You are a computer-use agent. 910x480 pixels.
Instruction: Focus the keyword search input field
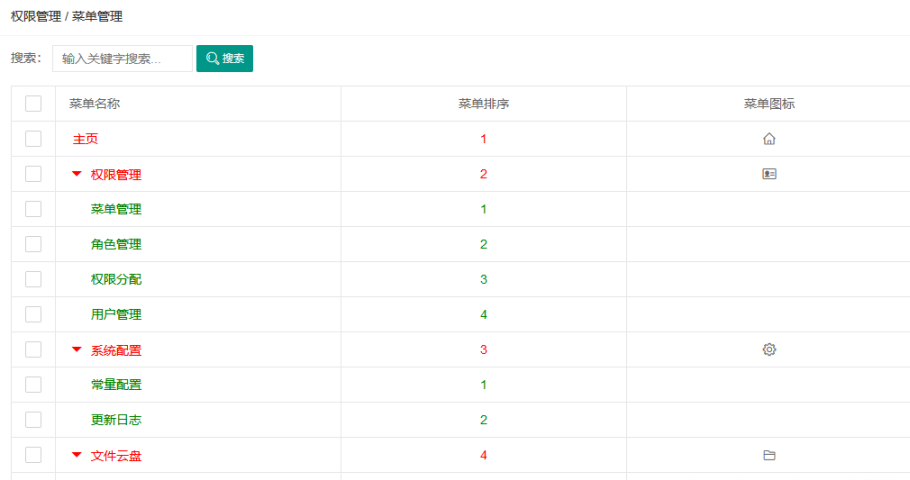pyautogui.click(x=122, y=59)
